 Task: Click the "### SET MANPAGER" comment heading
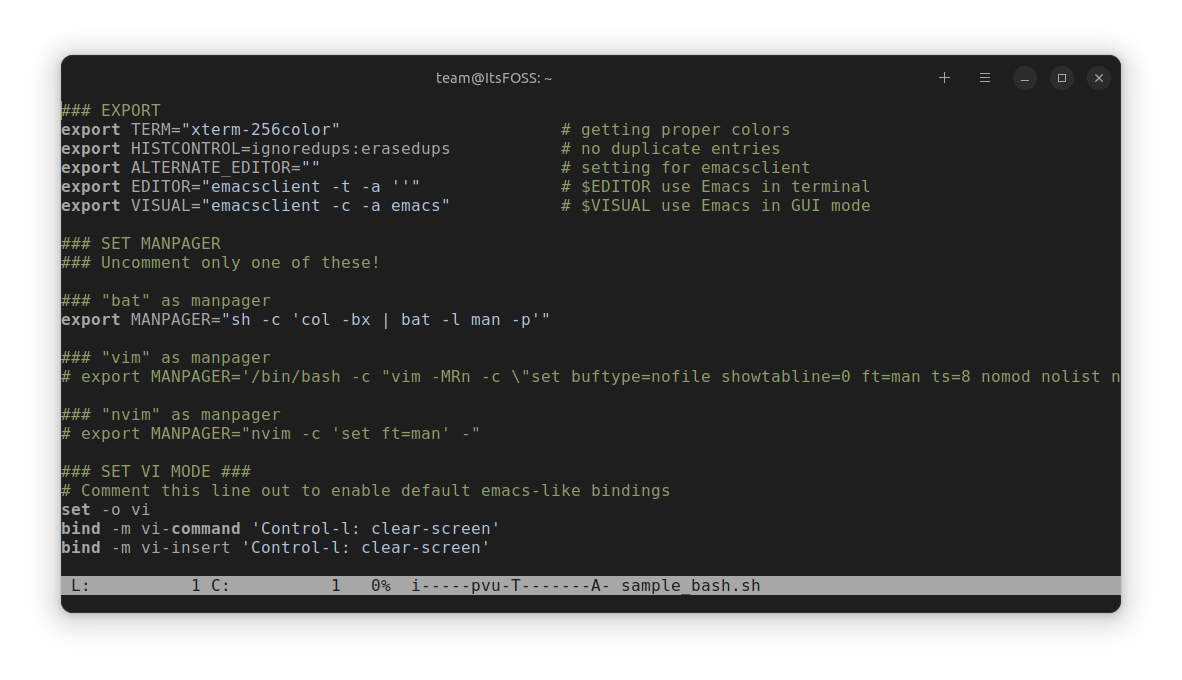point(141,244)
